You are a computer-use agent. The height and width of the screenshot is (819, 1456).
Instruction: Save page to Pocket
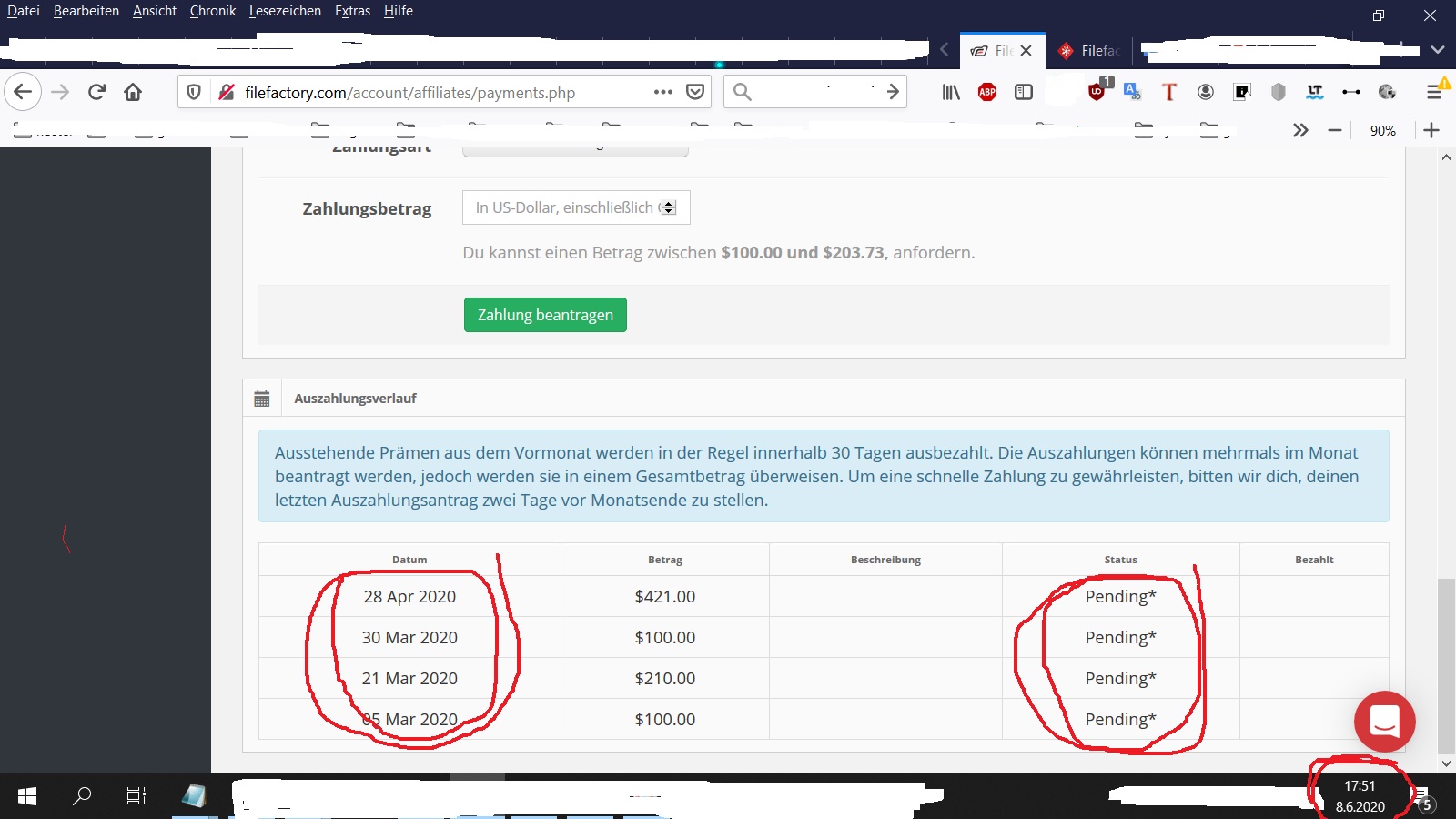pyautogui.click(x=695, y=92)
